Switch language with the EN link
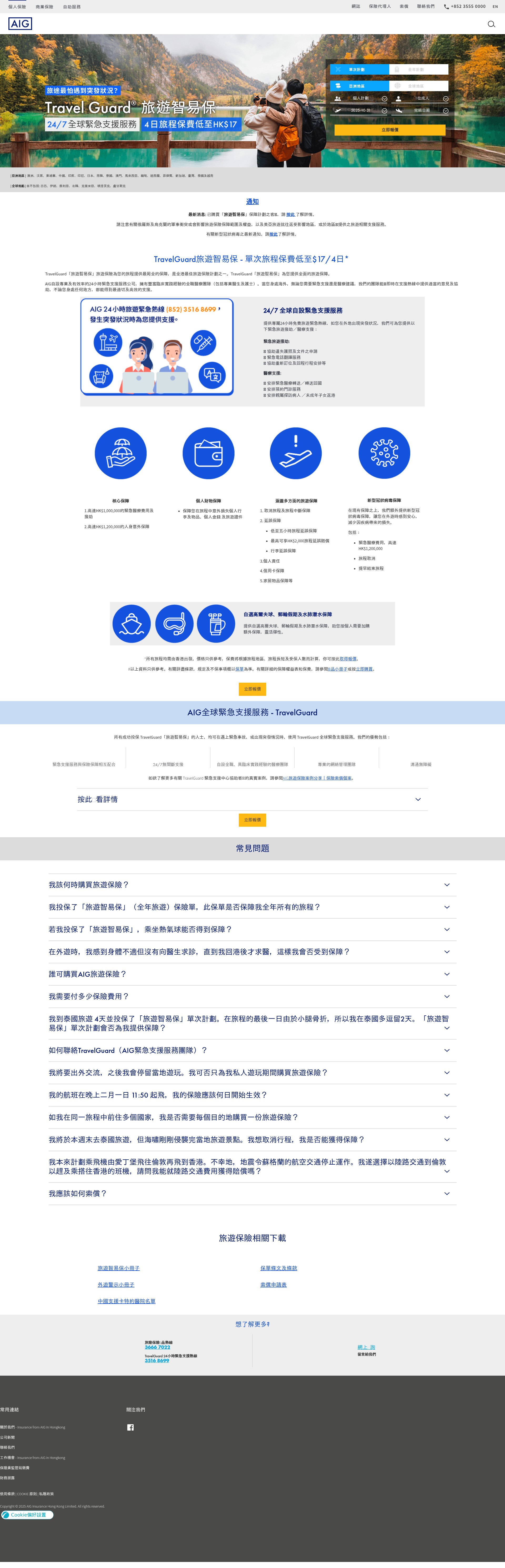Screen dimensions: 505x1568 [495, 7]
